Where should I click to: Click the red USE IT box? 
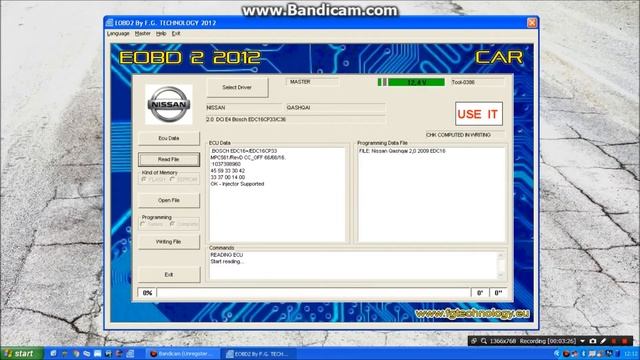[x=478, y=114]
